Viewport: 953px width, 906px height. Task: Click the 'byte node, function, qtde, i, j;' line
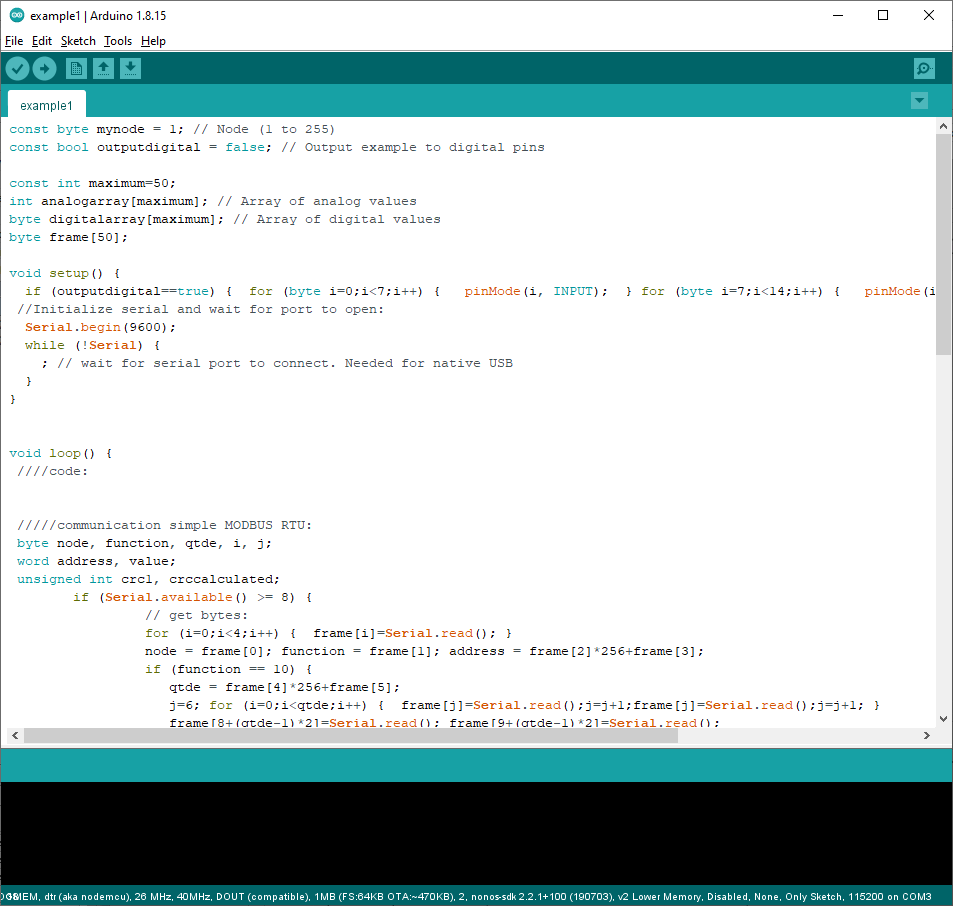tap(144, 543)
